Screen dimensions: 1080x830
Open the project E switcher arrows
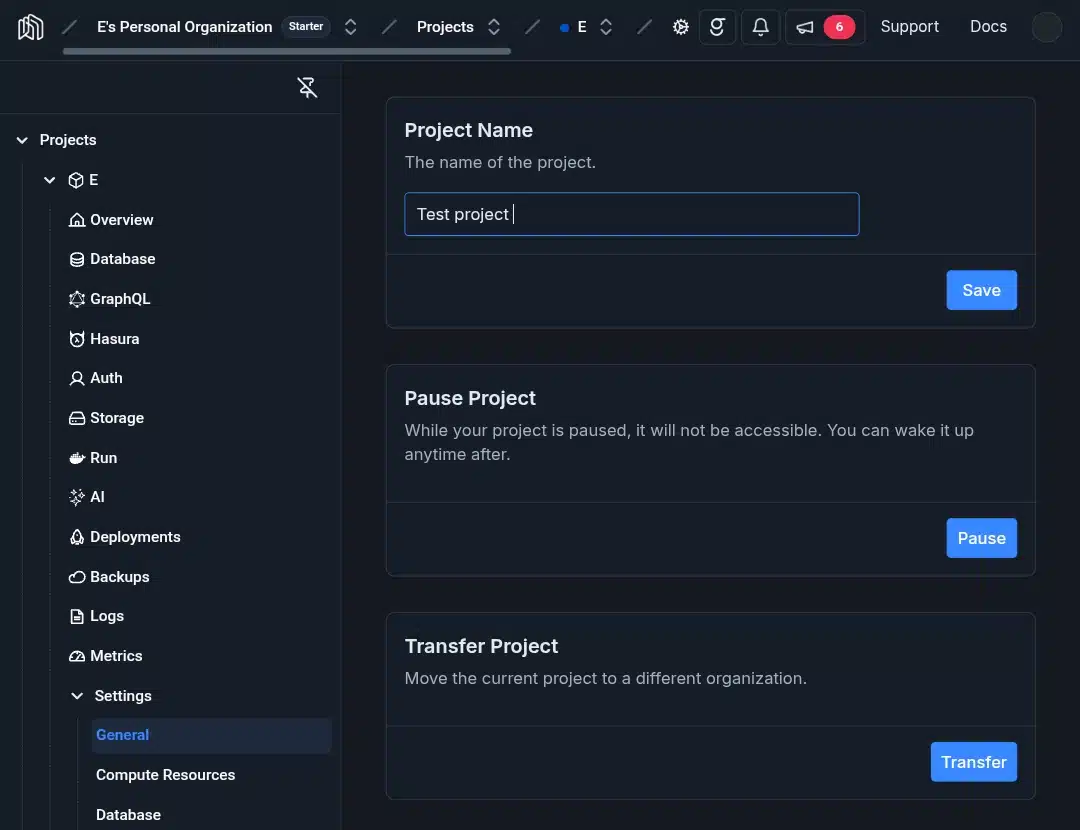coord(606,27)
